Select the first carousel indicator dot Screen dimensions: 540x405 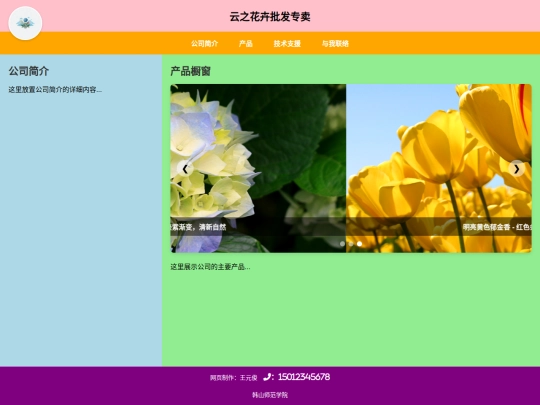(342, 244)
